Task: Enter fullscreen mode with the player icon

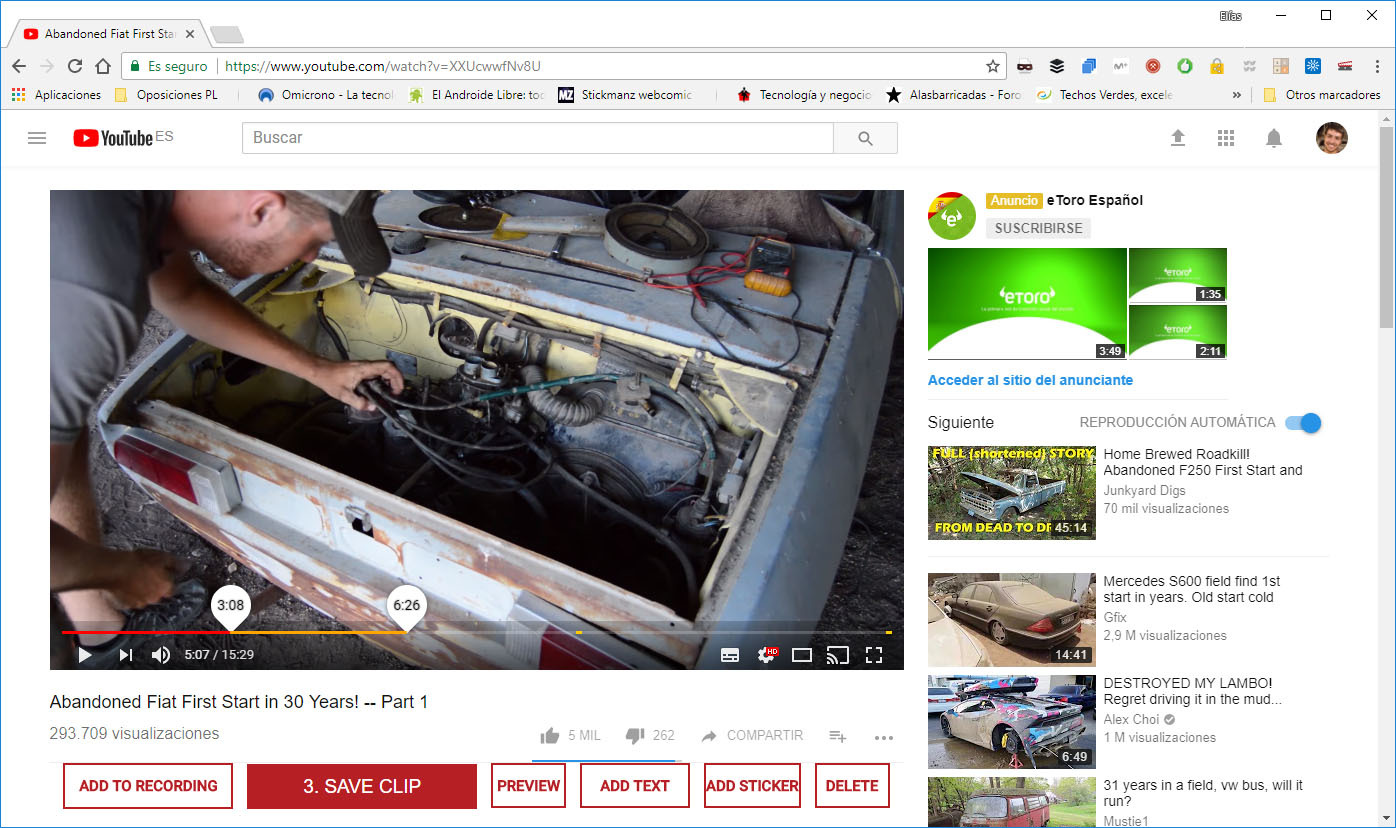Action: pos(874,654)
